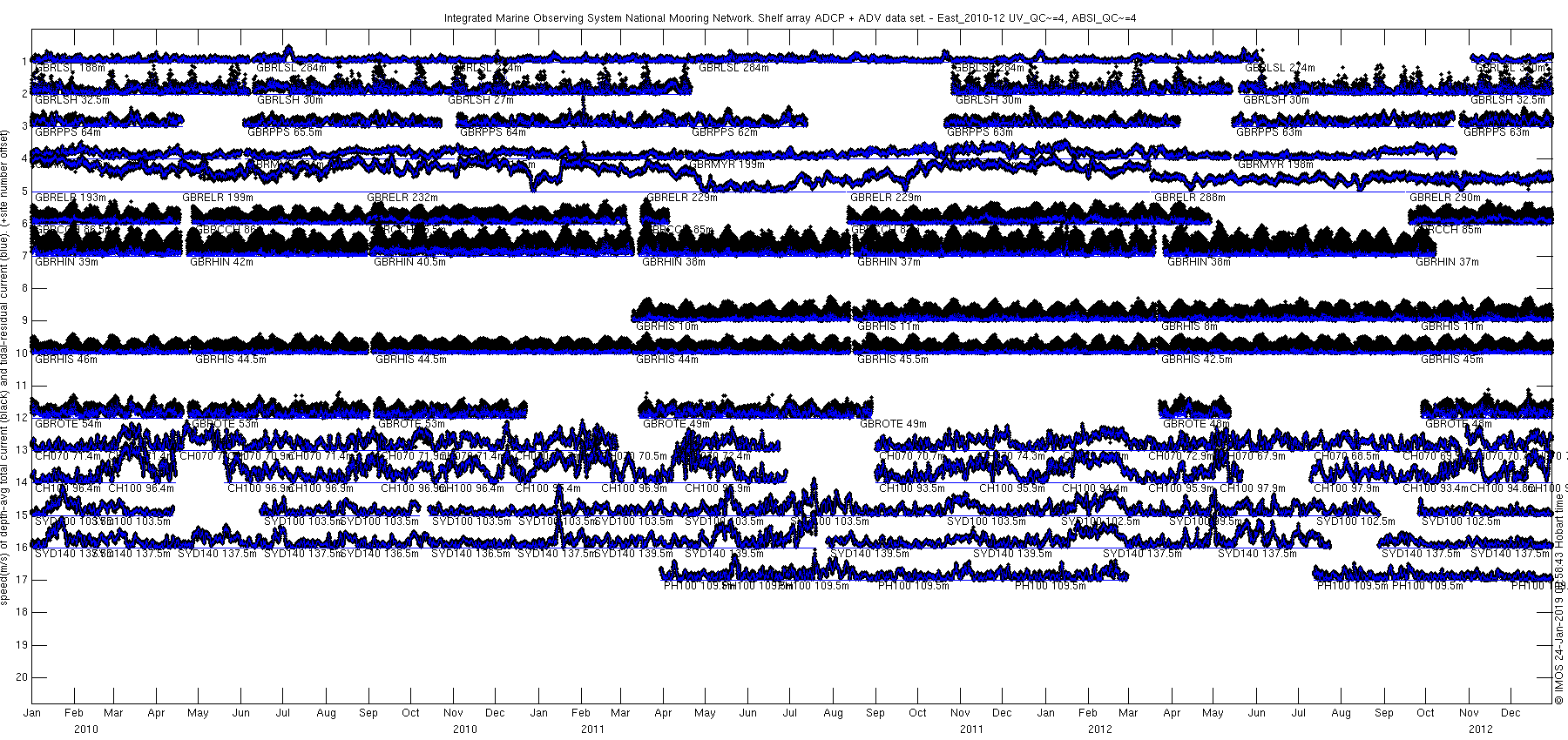Image resolution: width=1568 pixels, height=740 pixels.
Task: Click the 'CH100 93.4m' mooring label
Action: tap(1436, 488)
